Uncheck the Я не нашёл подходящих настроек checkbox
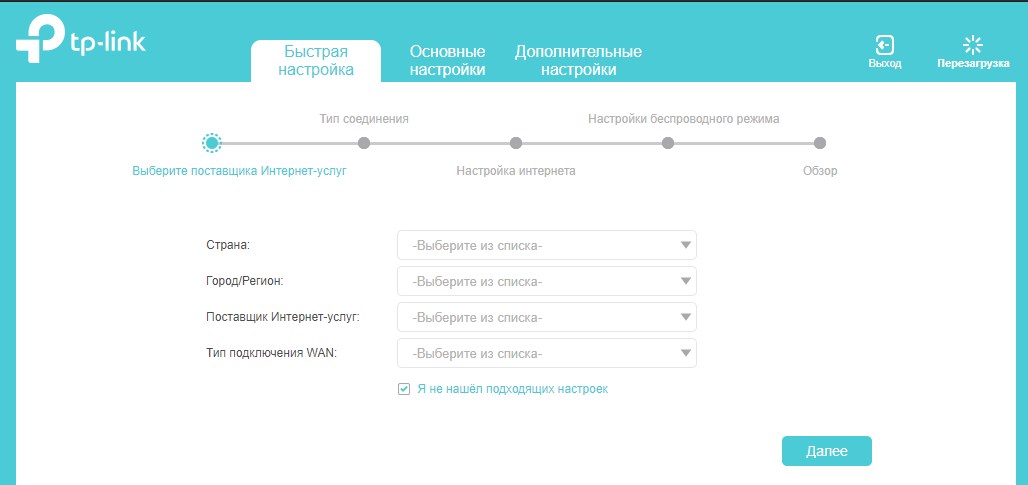1028x485 pixels. click(404, 389)
